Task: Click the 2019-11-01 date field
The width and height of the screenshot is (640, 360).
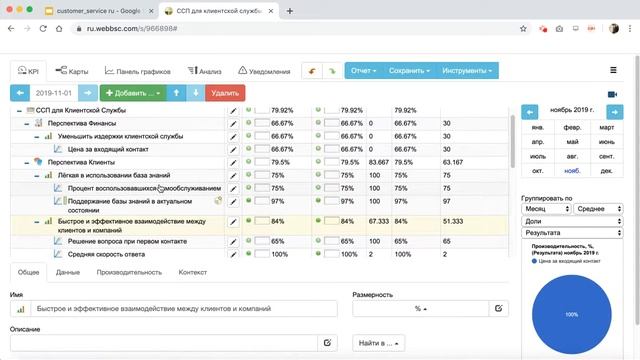Action: point(53,93)
